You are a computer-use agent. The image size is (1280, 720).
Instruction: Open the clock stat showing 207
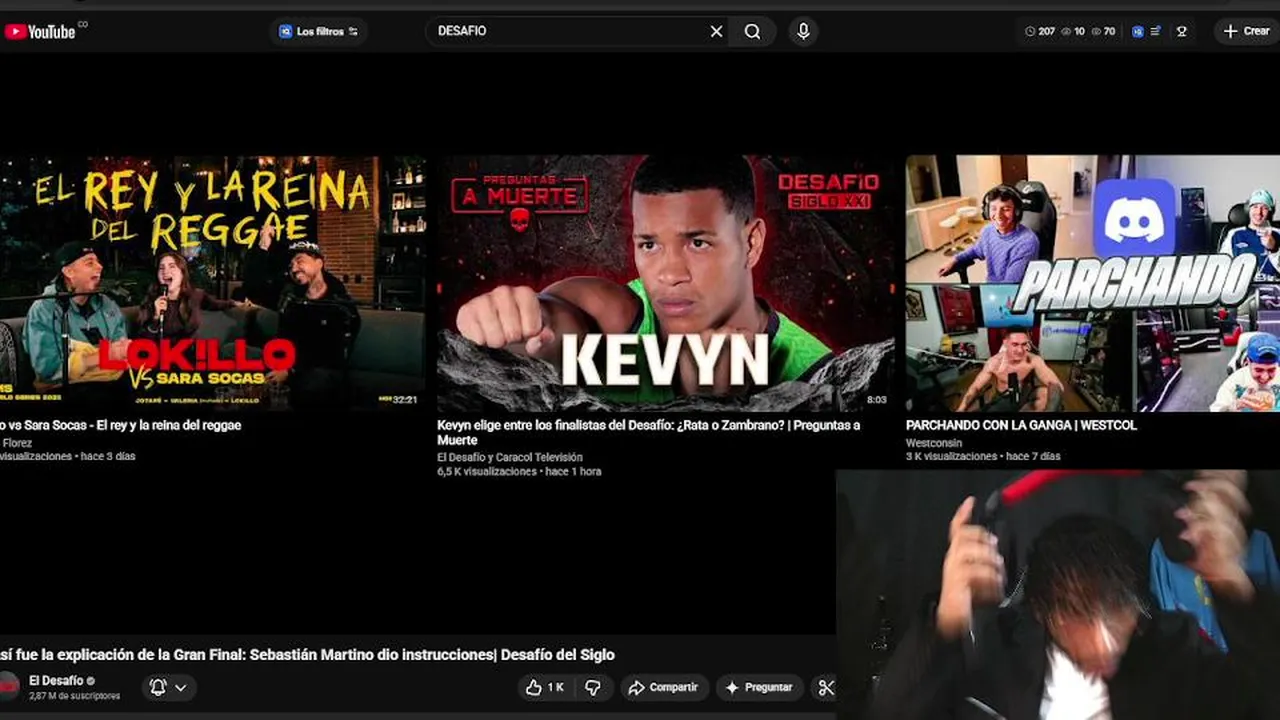click(x=1040, y=31)
